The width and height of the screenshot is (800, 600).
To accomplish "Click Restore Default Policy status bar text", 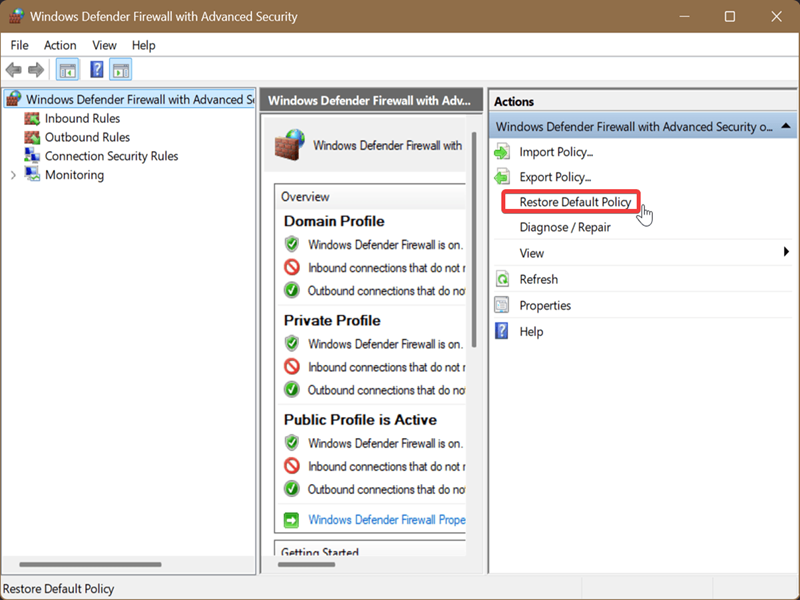I will point(58,589).
